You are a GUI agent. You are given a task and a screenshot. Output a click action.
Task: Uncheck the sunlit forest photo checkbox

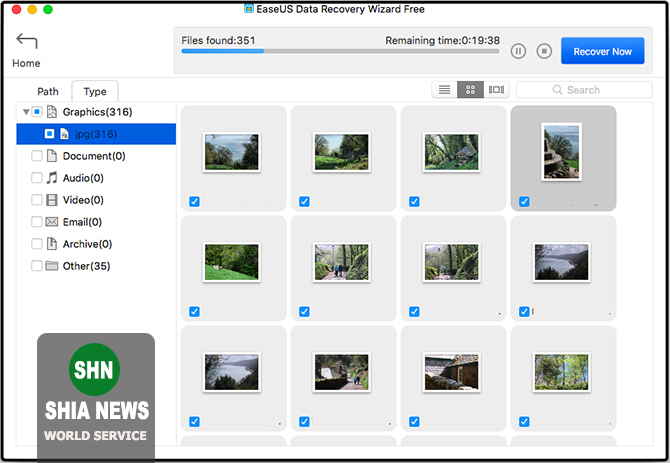click(x=524, y=422)
